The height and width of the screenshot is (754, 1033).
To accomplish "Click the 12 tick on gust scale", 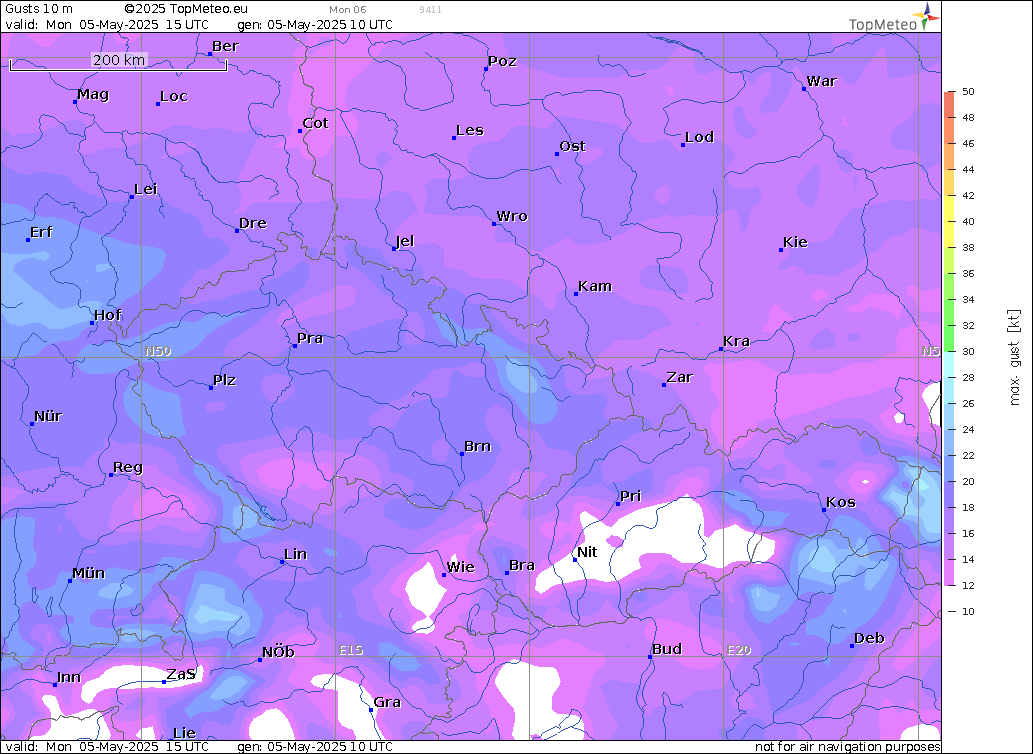I will [x=968, y=585].
